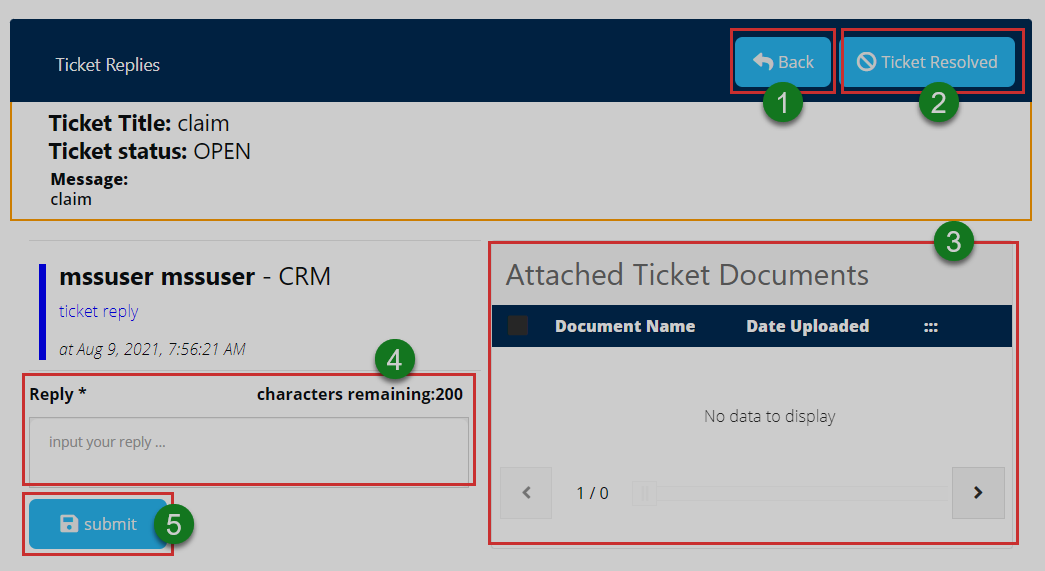The height and width of the screenshot is (571, 1045).
Task: Click the ::: column options icon
Action: coord(931,326)
